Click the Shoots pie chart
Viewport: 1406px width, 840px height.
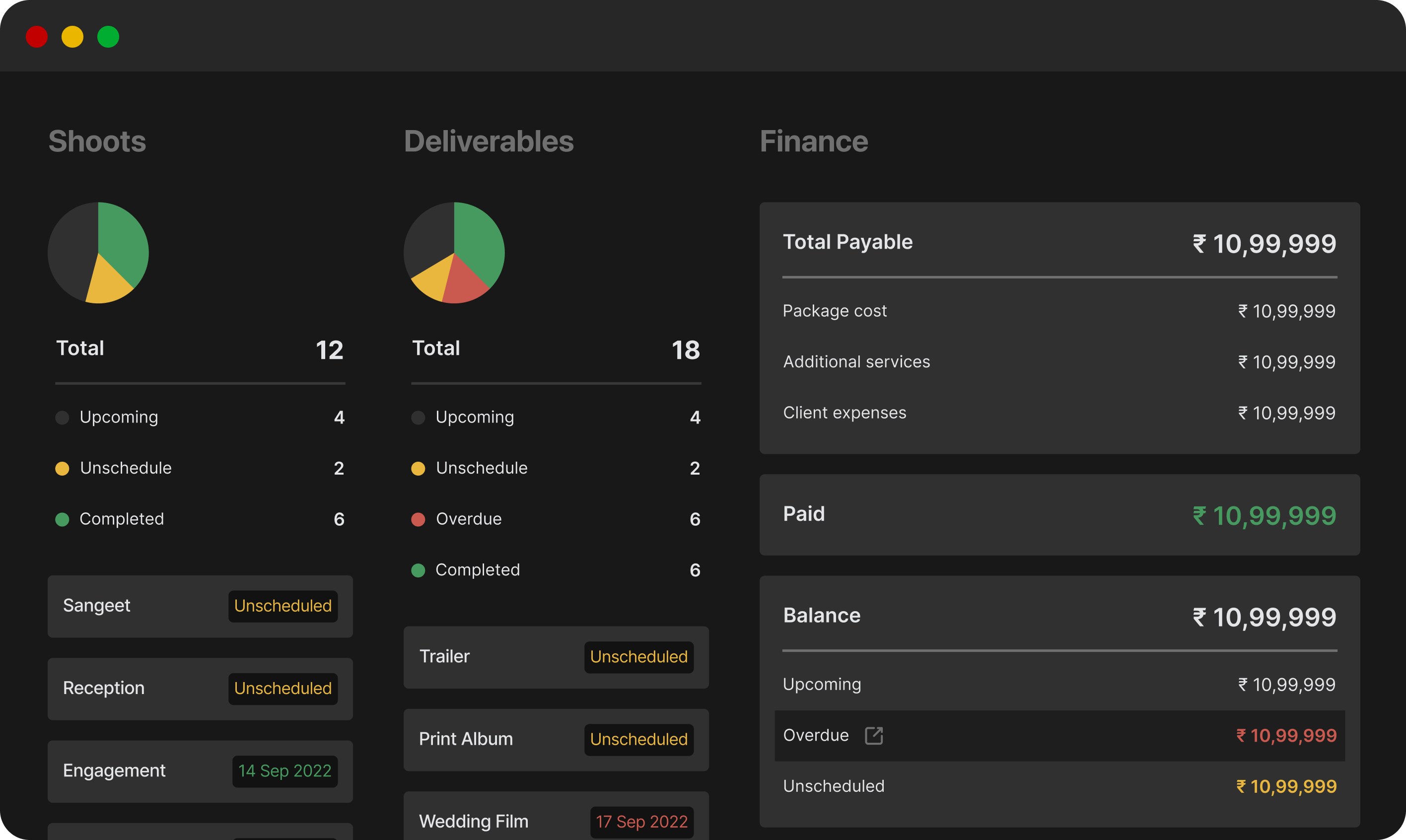tap(98, 253)
